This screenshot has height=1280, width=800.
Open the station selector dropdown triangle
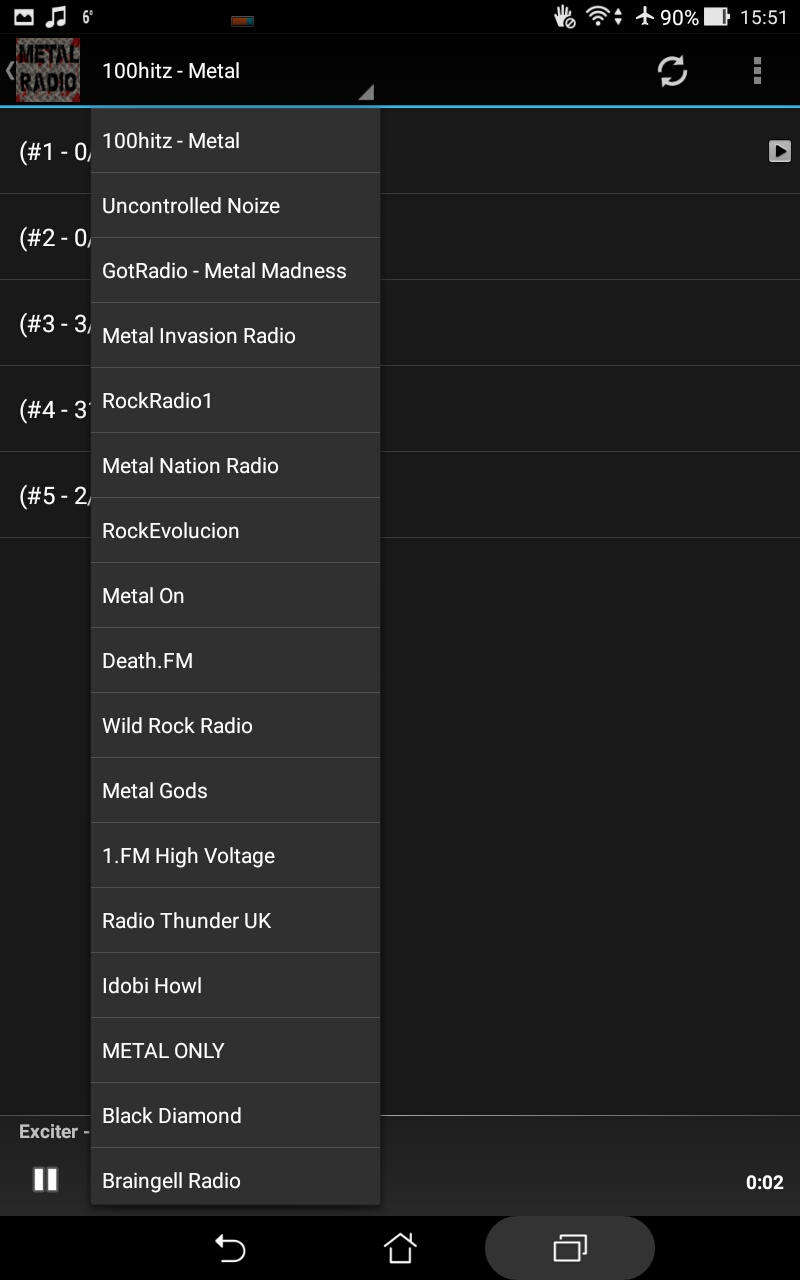pos(366,92)
